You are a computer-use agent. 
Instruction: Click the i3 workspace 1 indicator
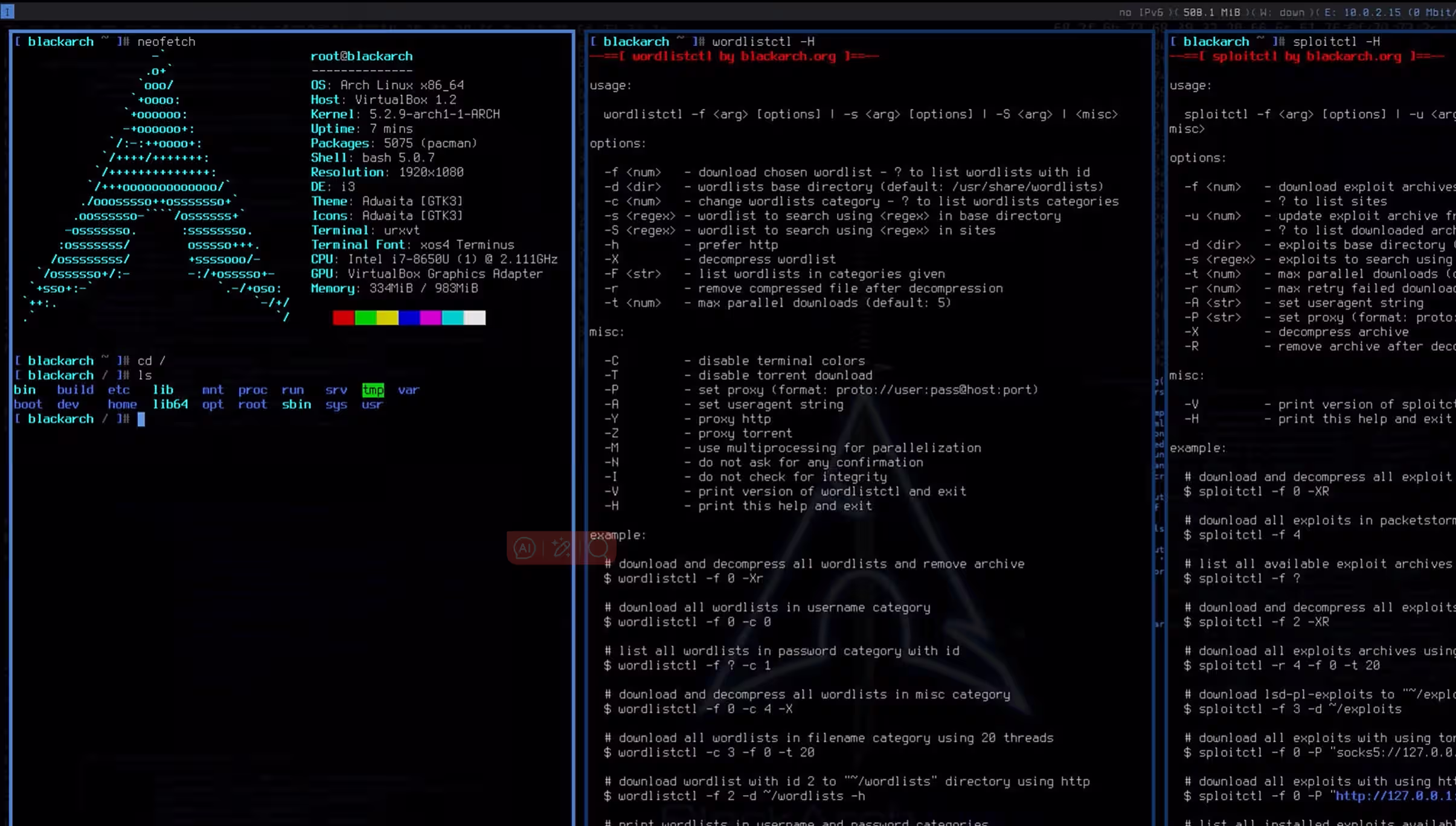(7, 11)
